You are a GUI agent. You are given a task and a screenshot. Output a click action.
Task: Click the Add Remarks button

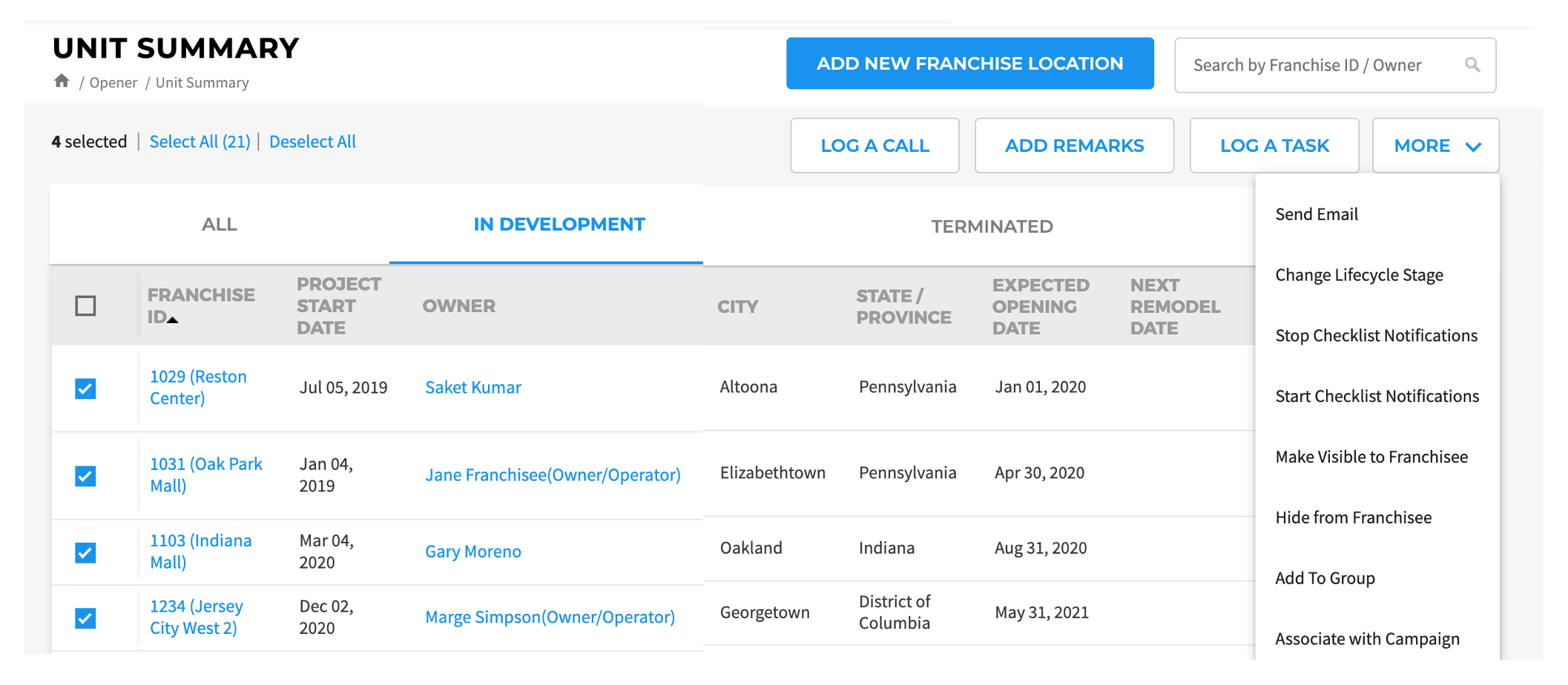1074,146
